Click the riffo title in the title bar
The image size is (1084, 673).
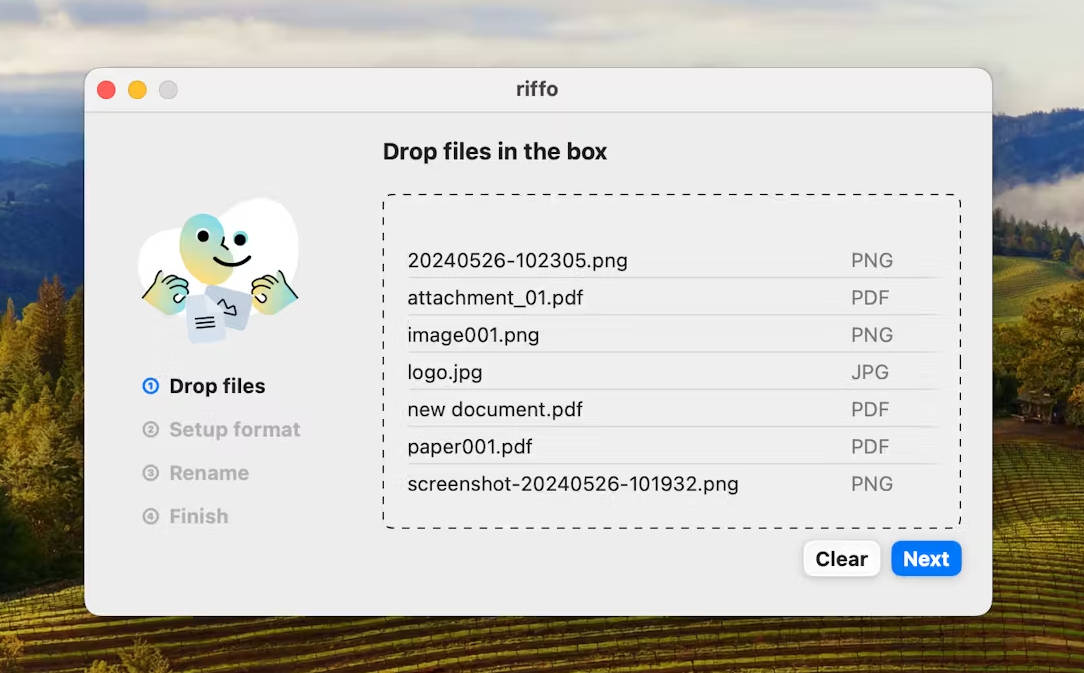(537, 89)
